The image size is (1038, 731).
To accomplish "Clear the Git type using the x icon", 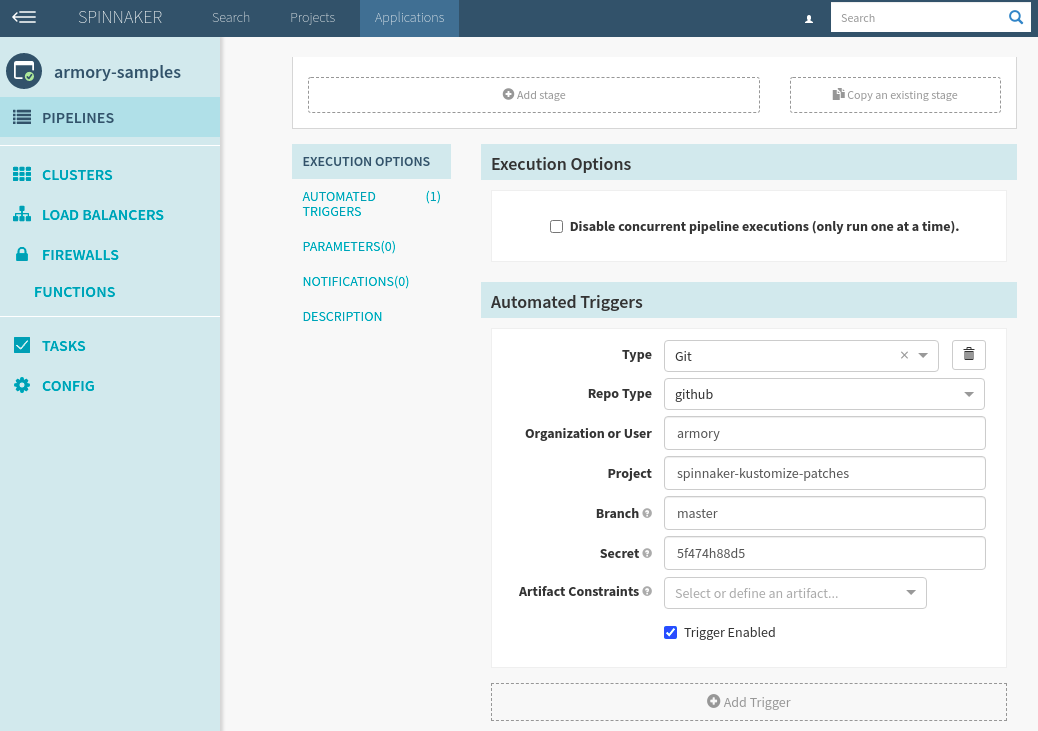I will coord(904,355).
